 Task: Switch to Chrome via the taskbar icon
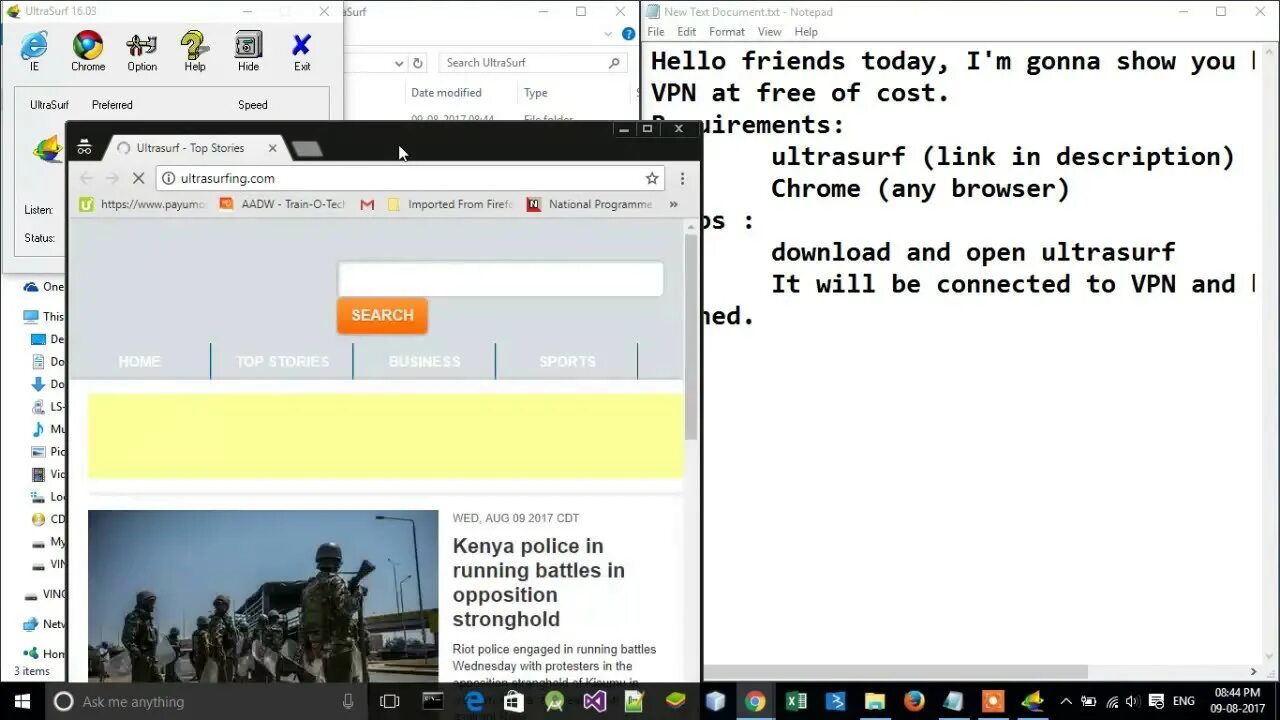755,701
